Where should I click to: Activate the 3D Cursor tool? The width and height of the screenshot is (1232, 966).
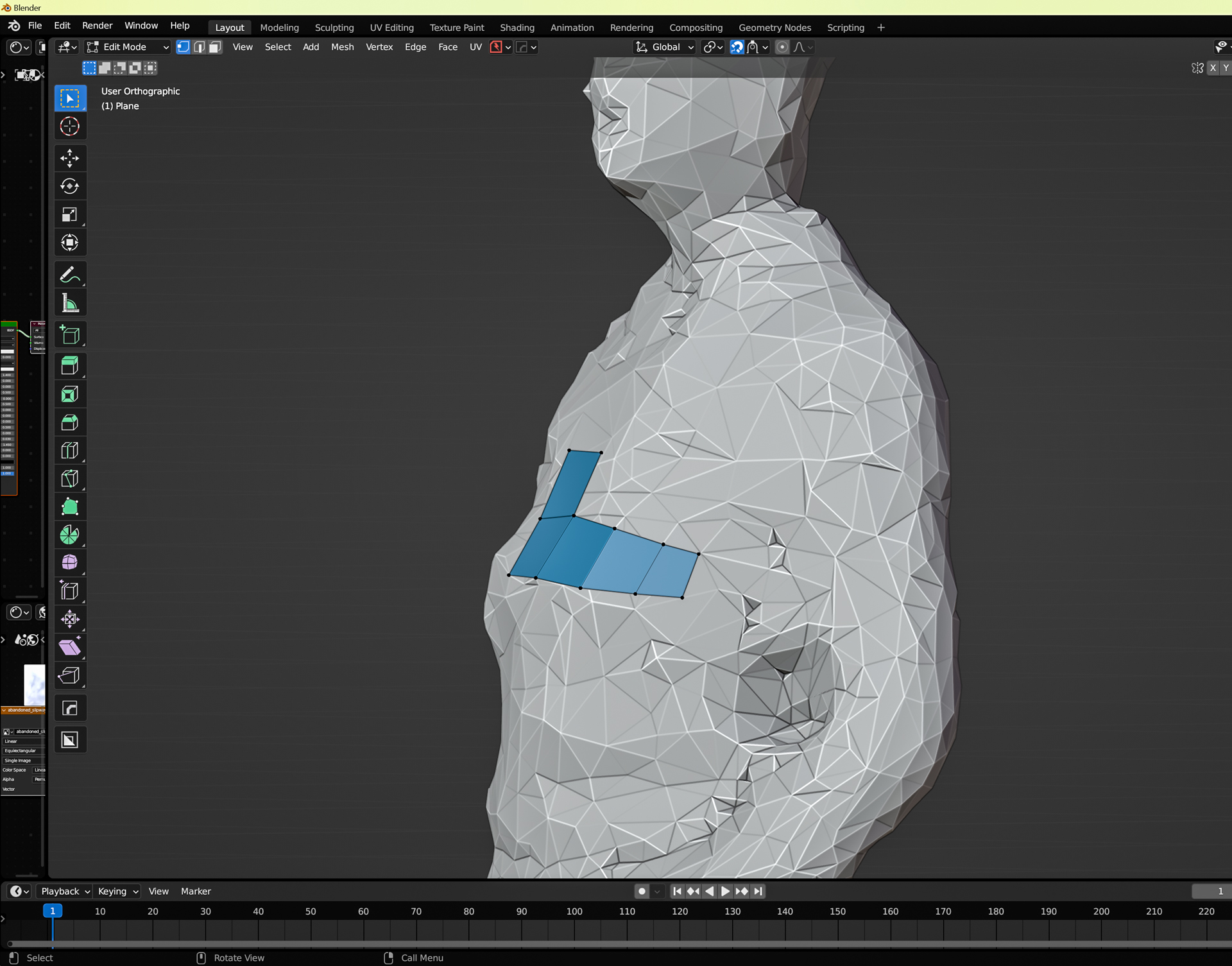[x=70, y=126]
